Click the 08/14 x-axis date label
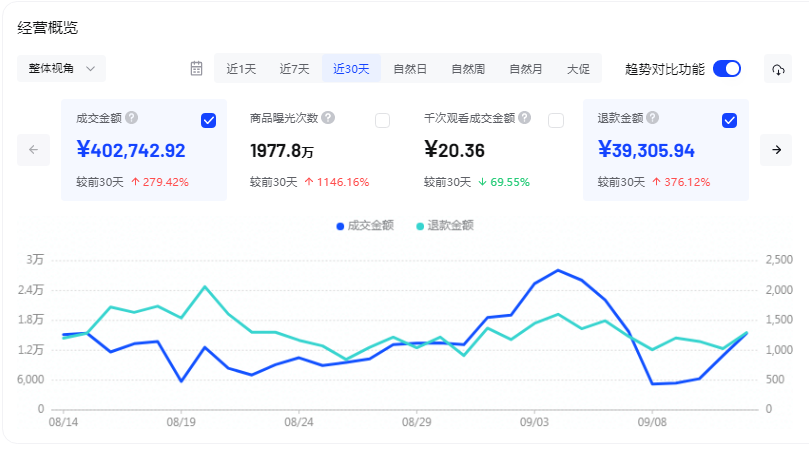The image size is (809, 451). click(63, 422)
